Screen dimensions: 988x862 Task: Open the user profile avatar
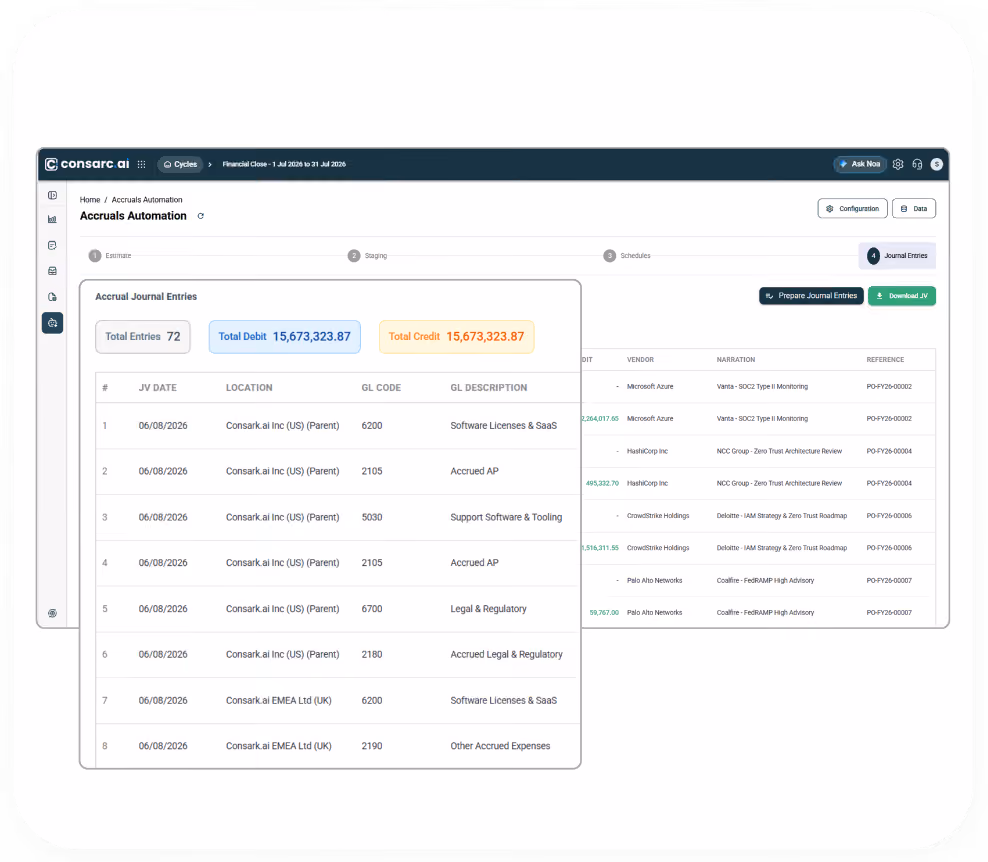(937, 164)
